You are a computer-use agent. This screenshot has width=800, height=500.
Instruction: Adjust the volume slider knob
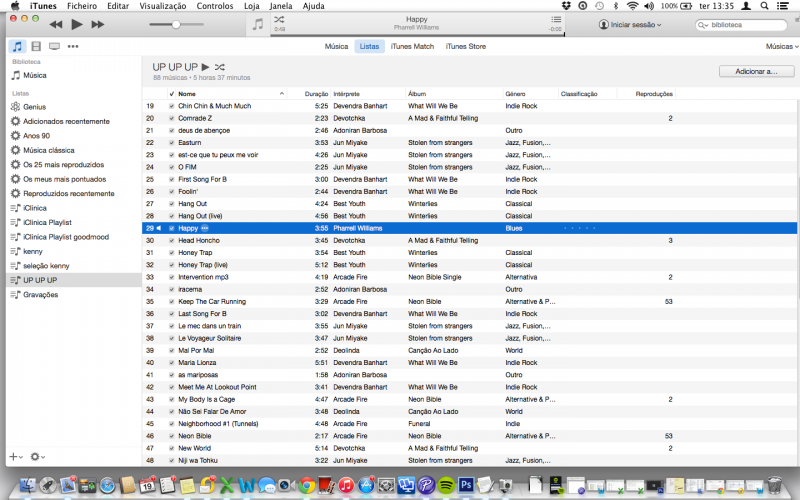coord(176,24)
